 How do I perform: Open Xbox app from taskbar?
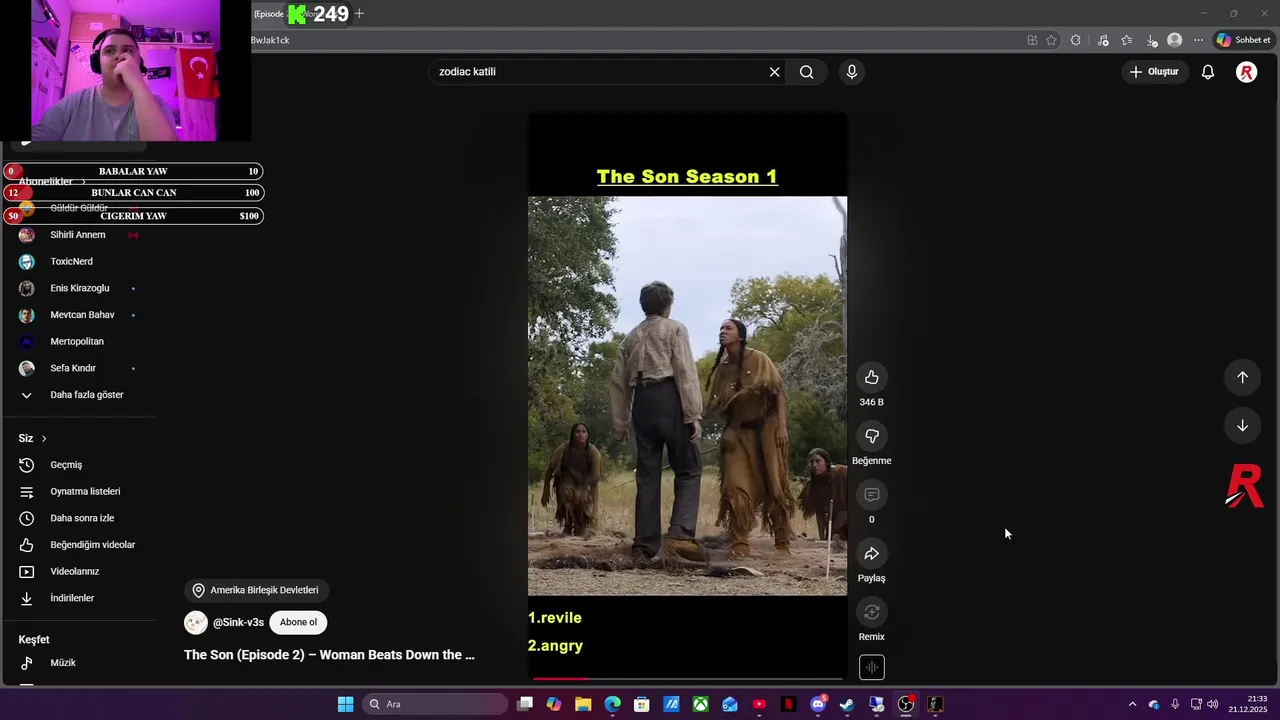pyautogui.click(x=701, y=704)
